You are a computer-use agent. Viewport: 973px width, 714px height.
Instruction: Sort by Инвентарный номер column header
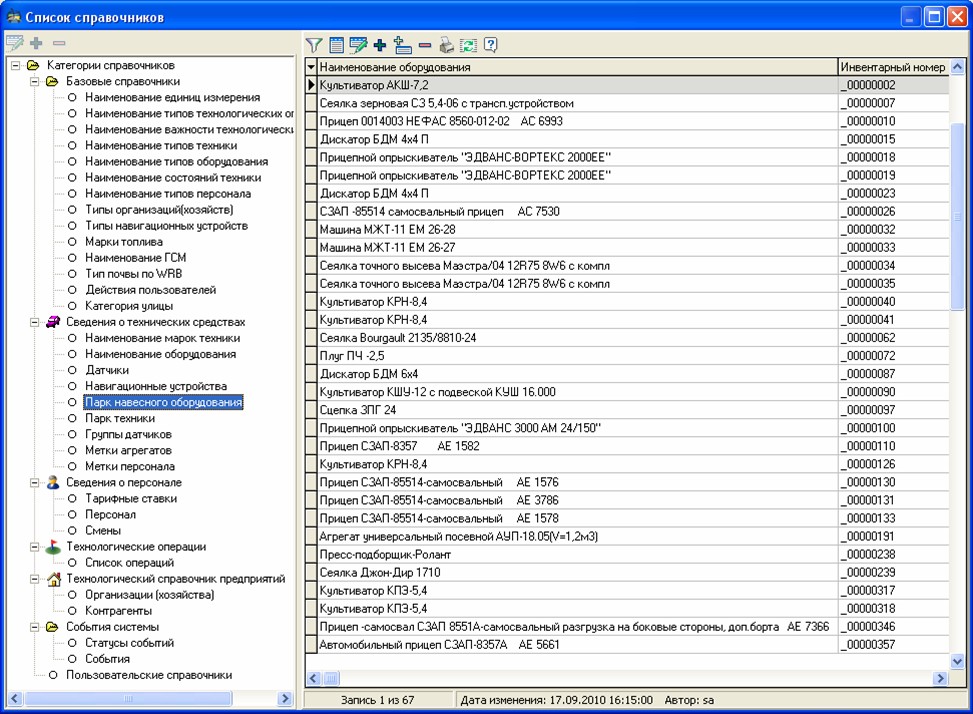892,67
